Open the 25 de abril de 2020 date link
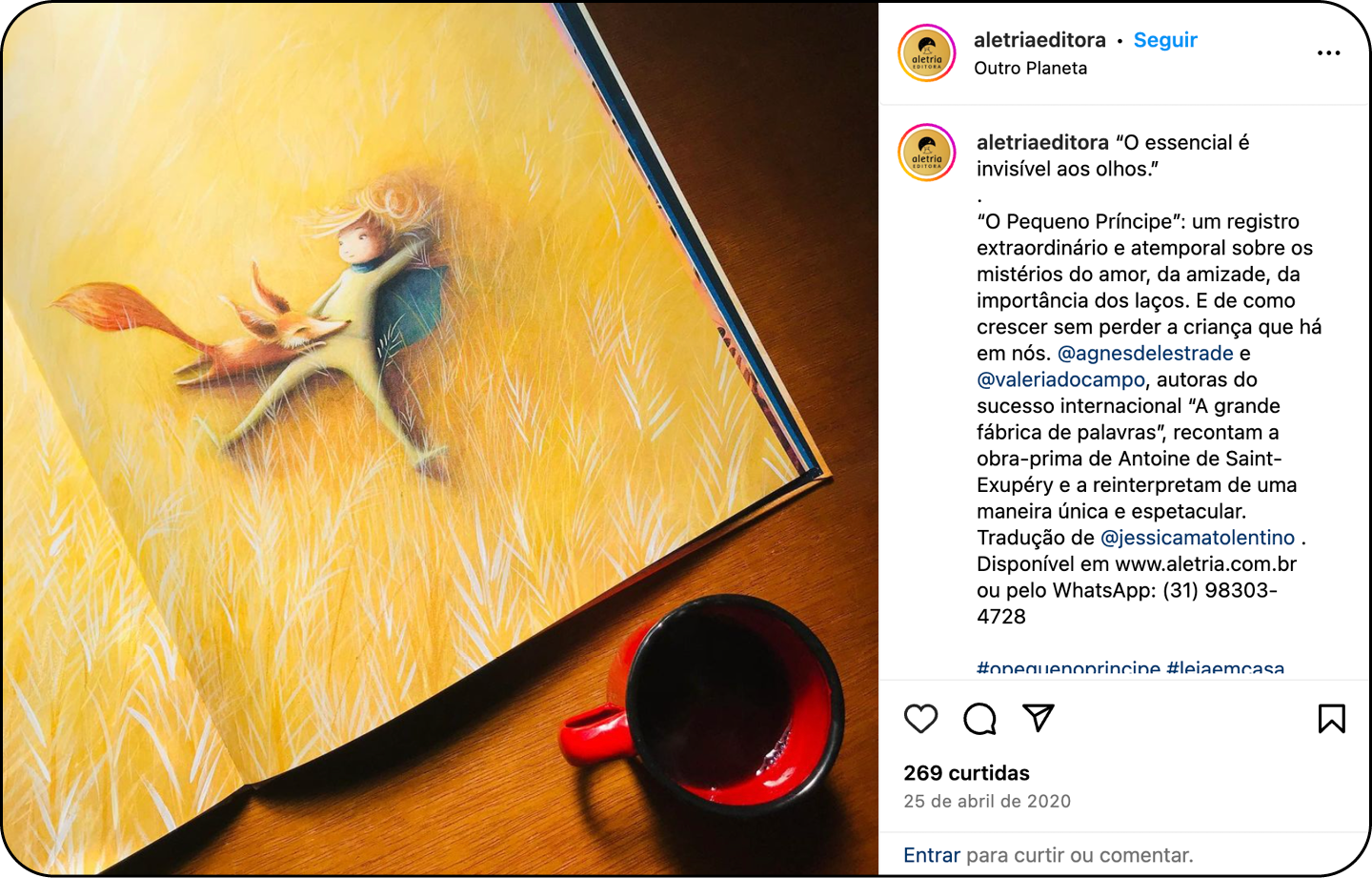1372x878 pixels. coord(987,802)
